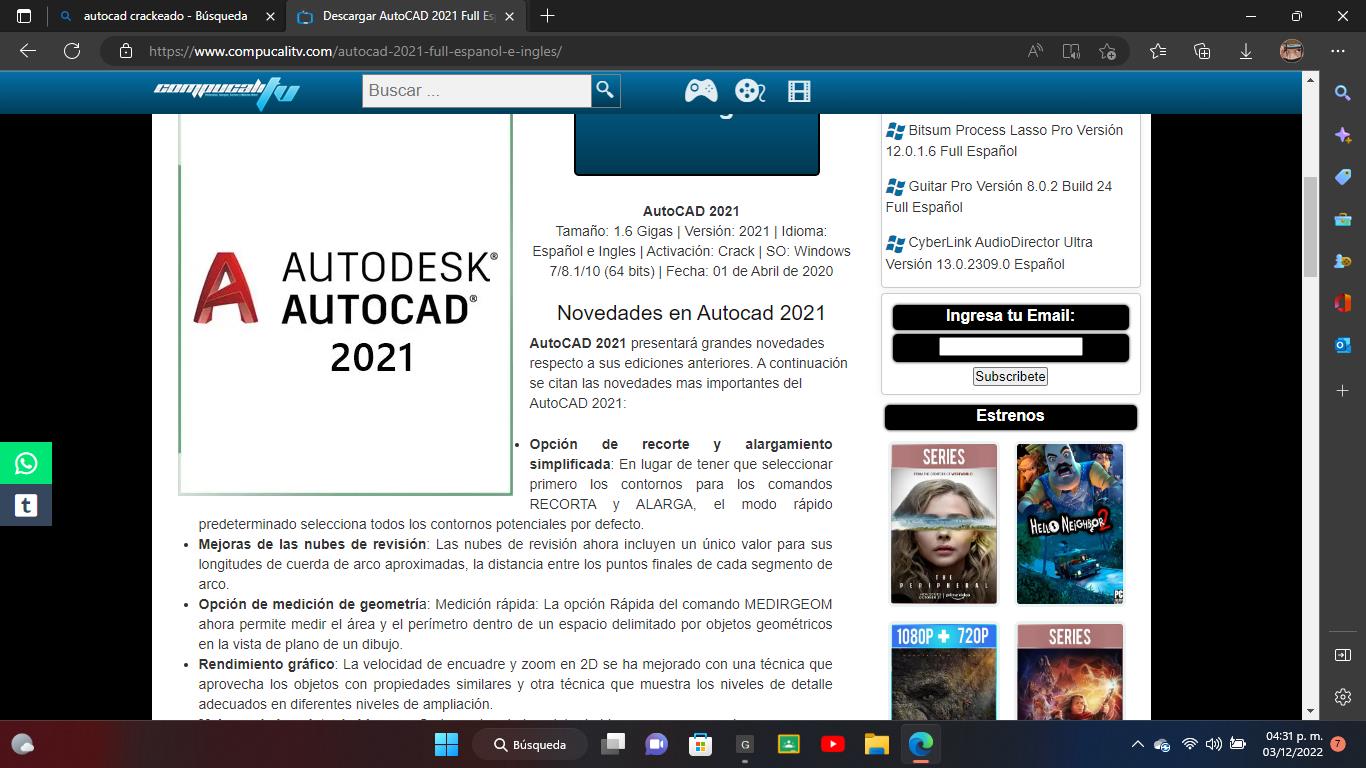The height and width of the screenshot is (768, 1366).
Task: Click the Hello Neighbor 2 cover thumbnail
Action: click(1070, 523)
